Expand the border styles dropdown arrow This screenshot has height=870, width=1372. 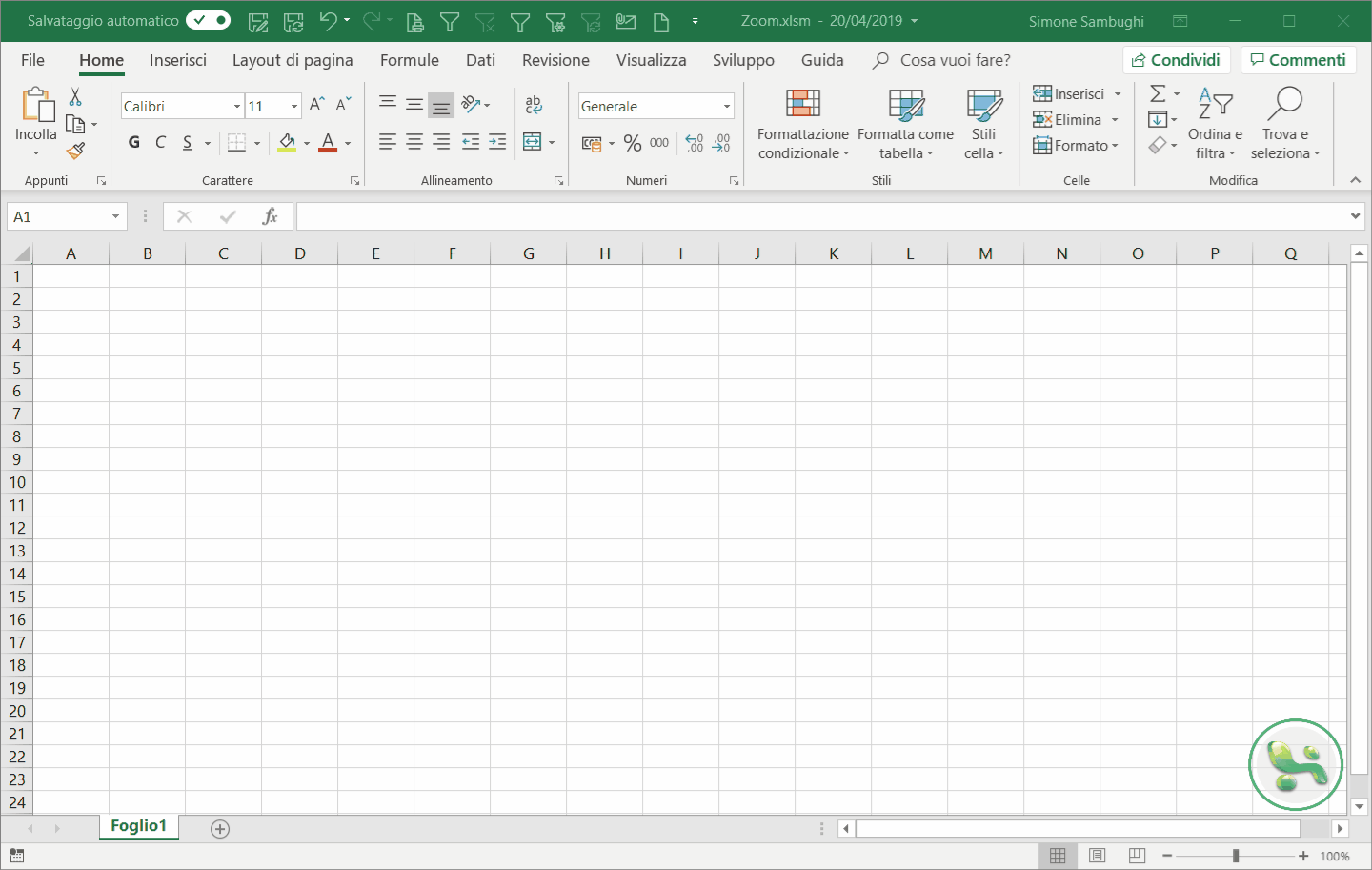coord(256,142)
